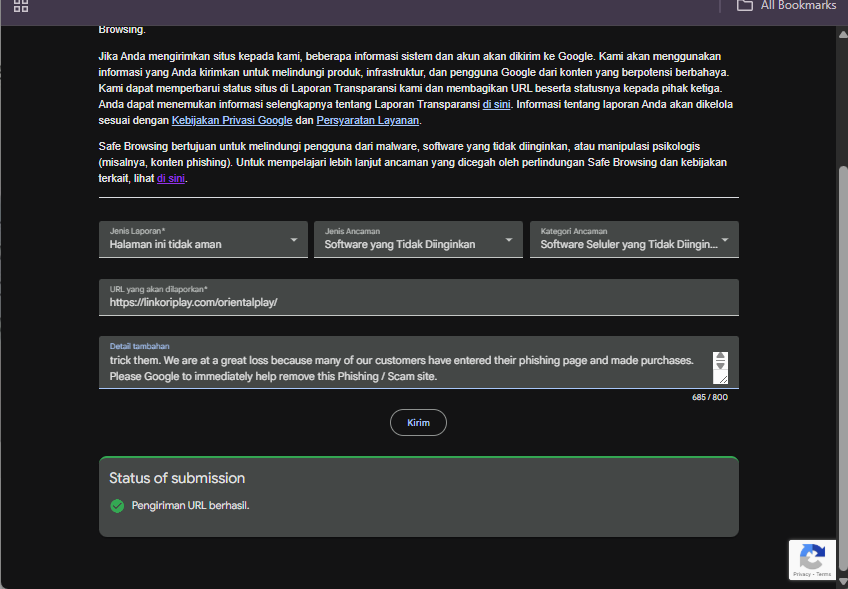The width and height of the screenshot is (848, 589).
Task: Click the reCAPTCHA badge icon
Action: pos(812,560)
